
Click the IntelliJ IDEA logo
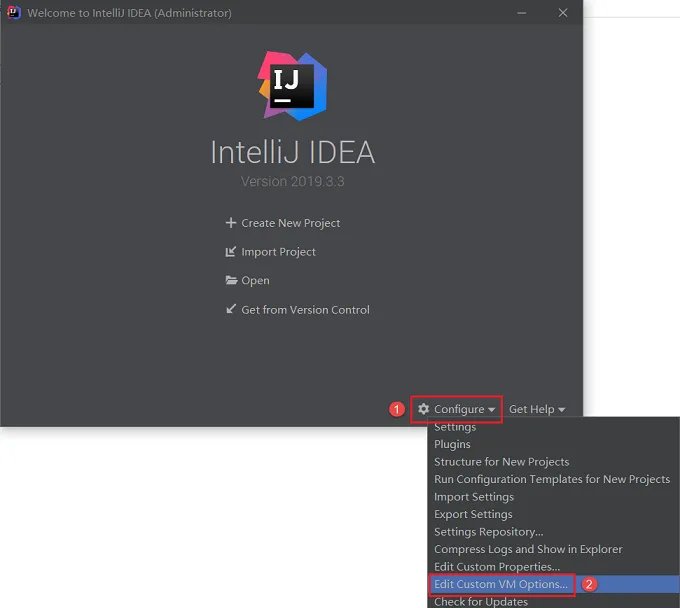(x=292, y=86)
